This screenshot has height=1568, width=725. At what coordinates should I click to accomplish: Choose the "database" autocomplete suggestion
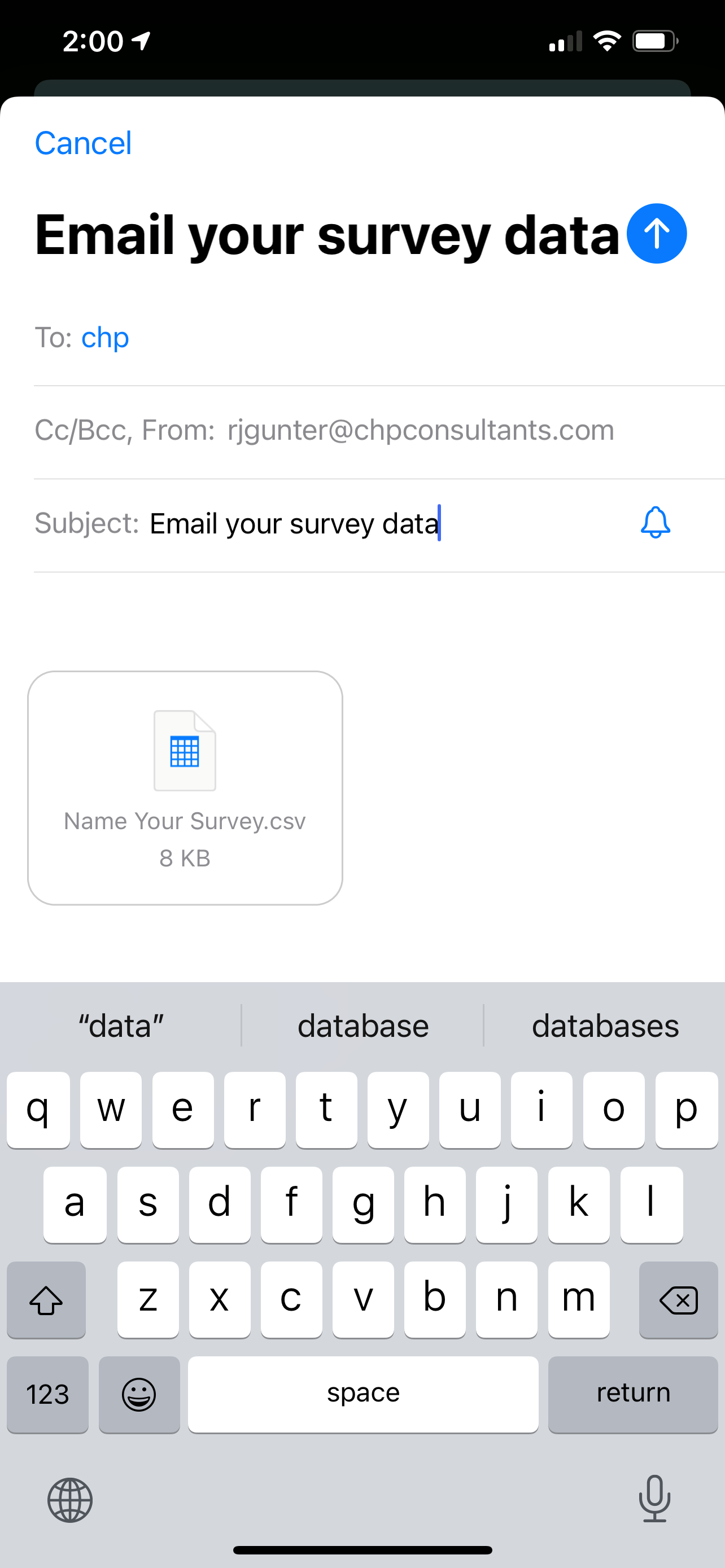[x=363, y=1026]
